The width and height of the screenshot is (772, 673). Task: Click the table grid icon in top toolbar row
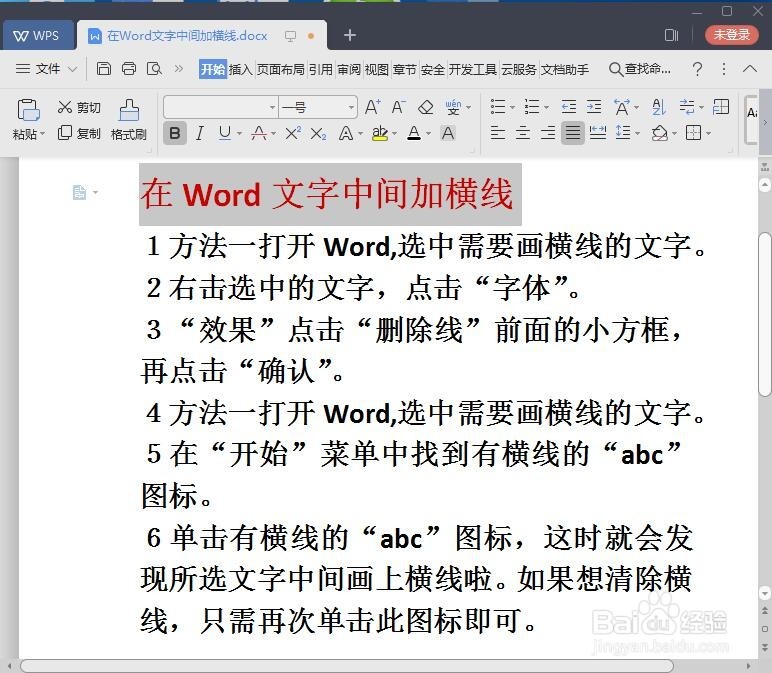pos(721,107)
